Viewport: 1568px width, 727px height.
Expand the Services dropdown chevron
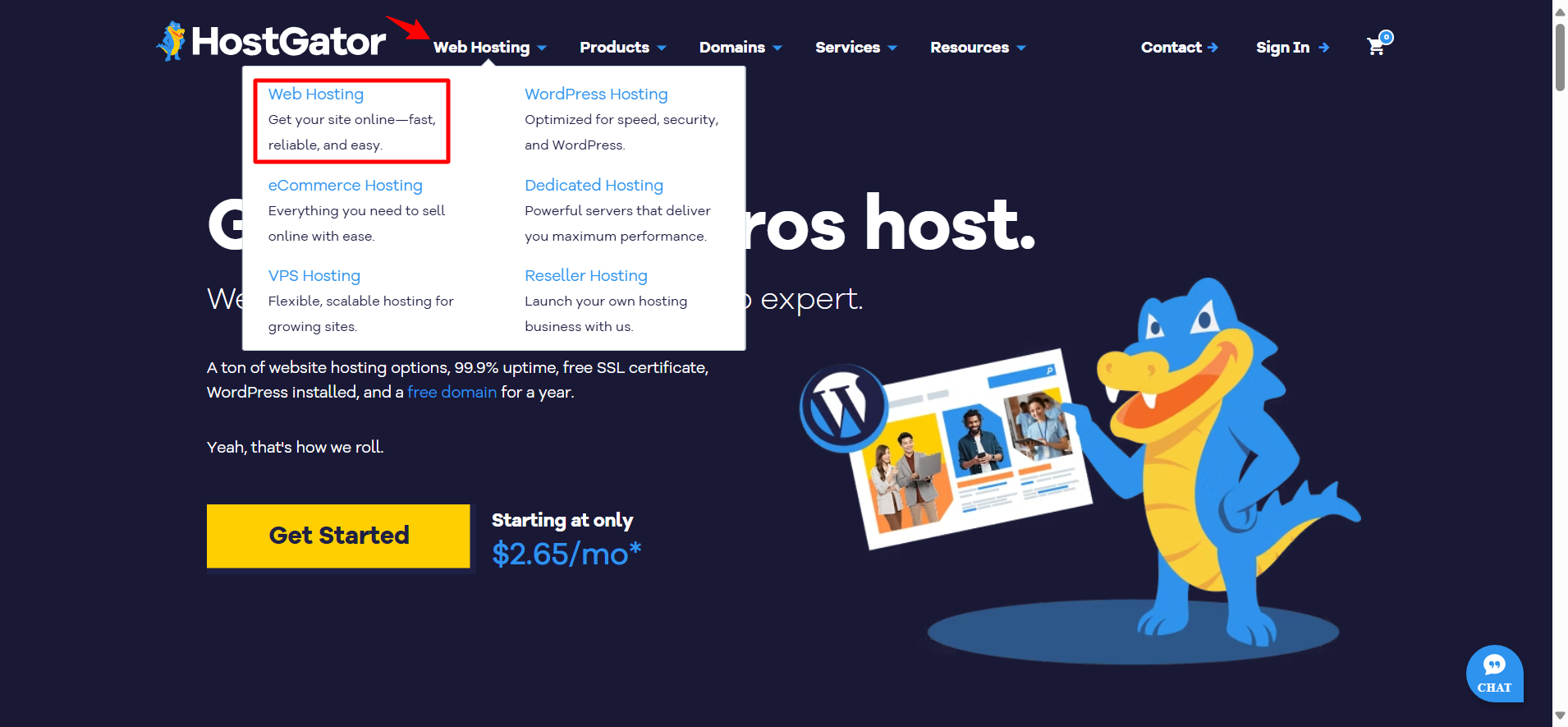click(x=892, y=48)
